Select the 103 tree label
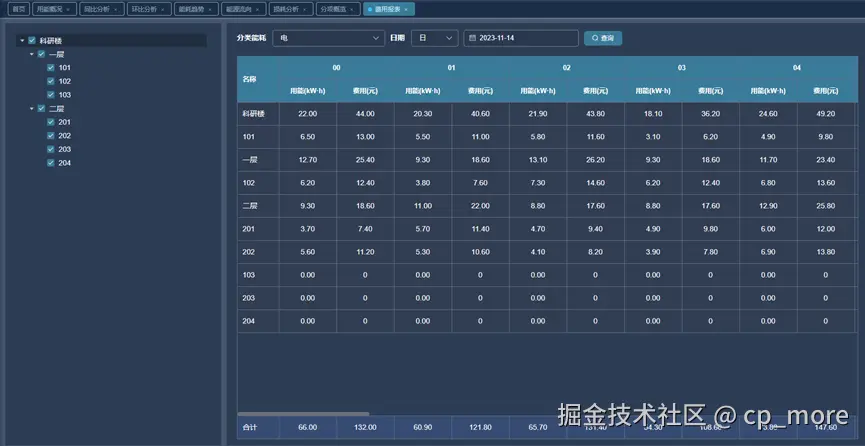The image size is (865, 446). 65,95
